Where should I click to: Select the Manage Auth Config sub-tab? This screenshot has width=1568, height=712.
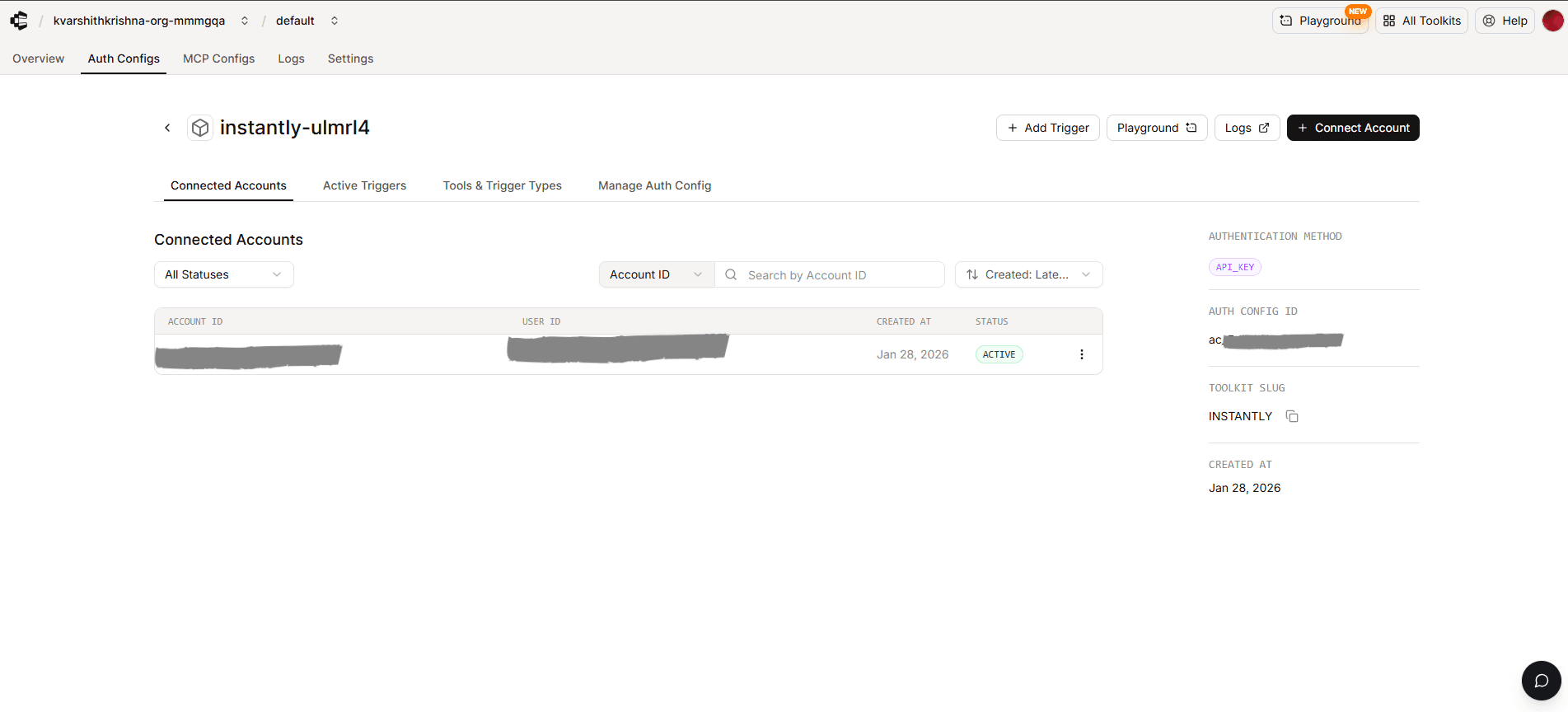tap(654, 185)
